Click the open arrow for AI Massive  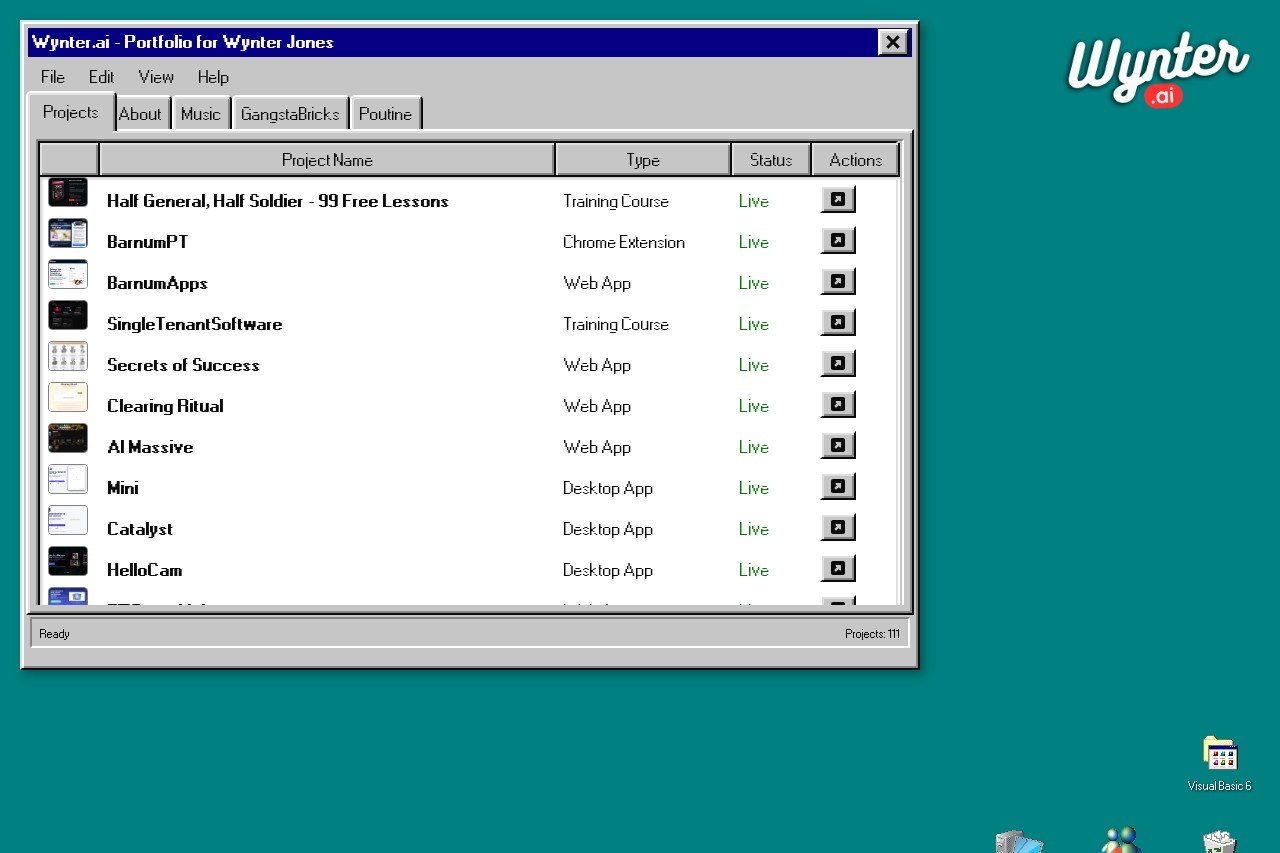pos(838,446)
